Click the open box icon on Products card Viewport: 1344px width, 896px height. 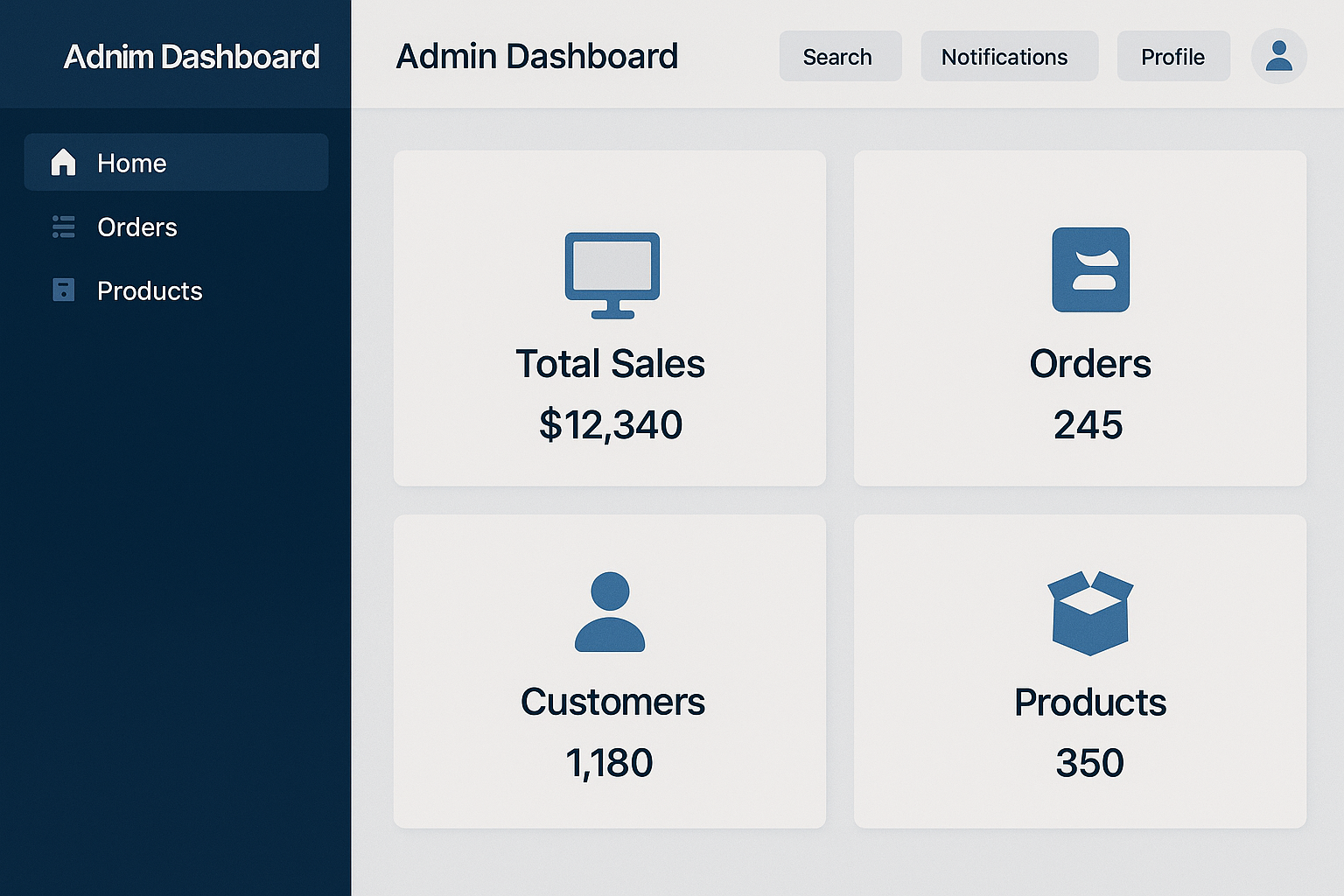[x=1090, y=612]
